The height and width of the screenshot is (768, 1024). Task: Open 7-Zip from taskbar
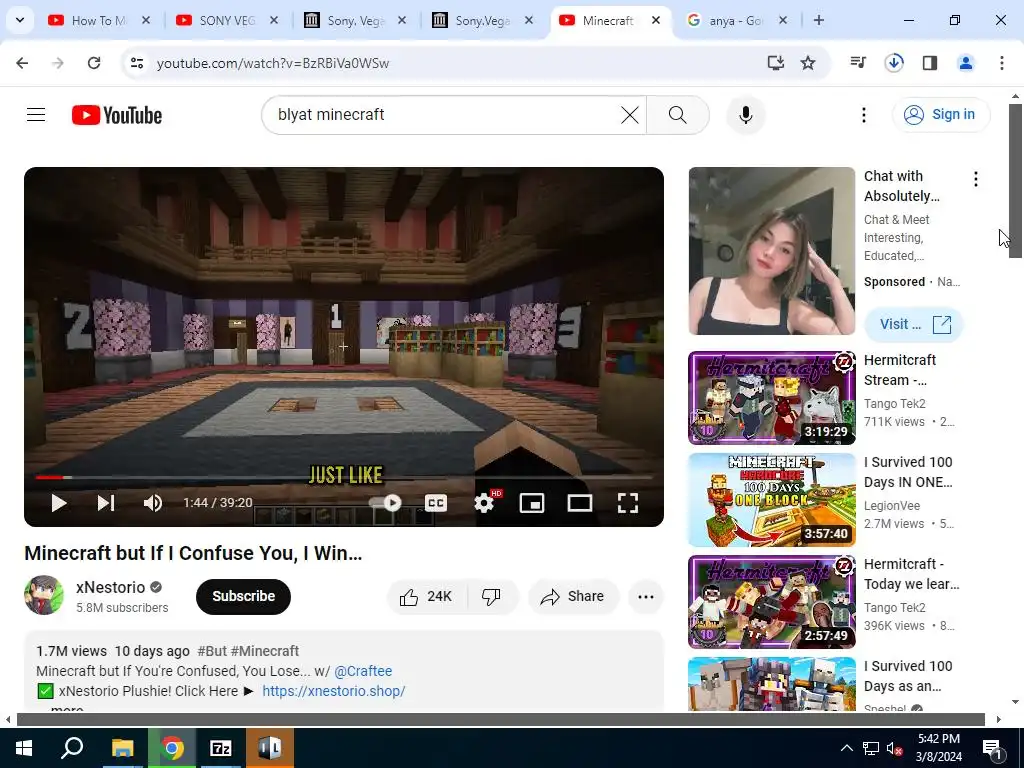coord(221,748)
